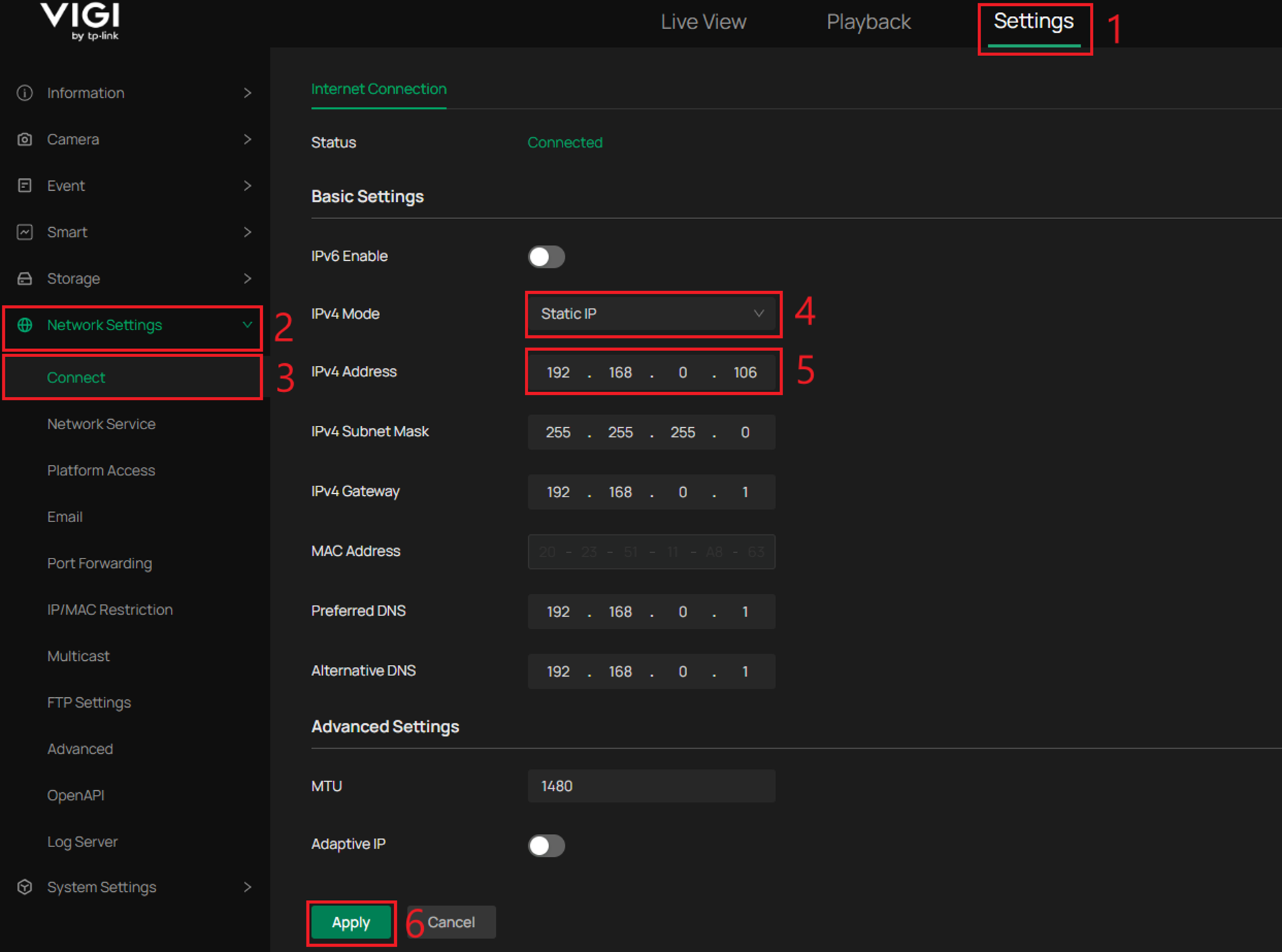Click the Apply button

351,922
